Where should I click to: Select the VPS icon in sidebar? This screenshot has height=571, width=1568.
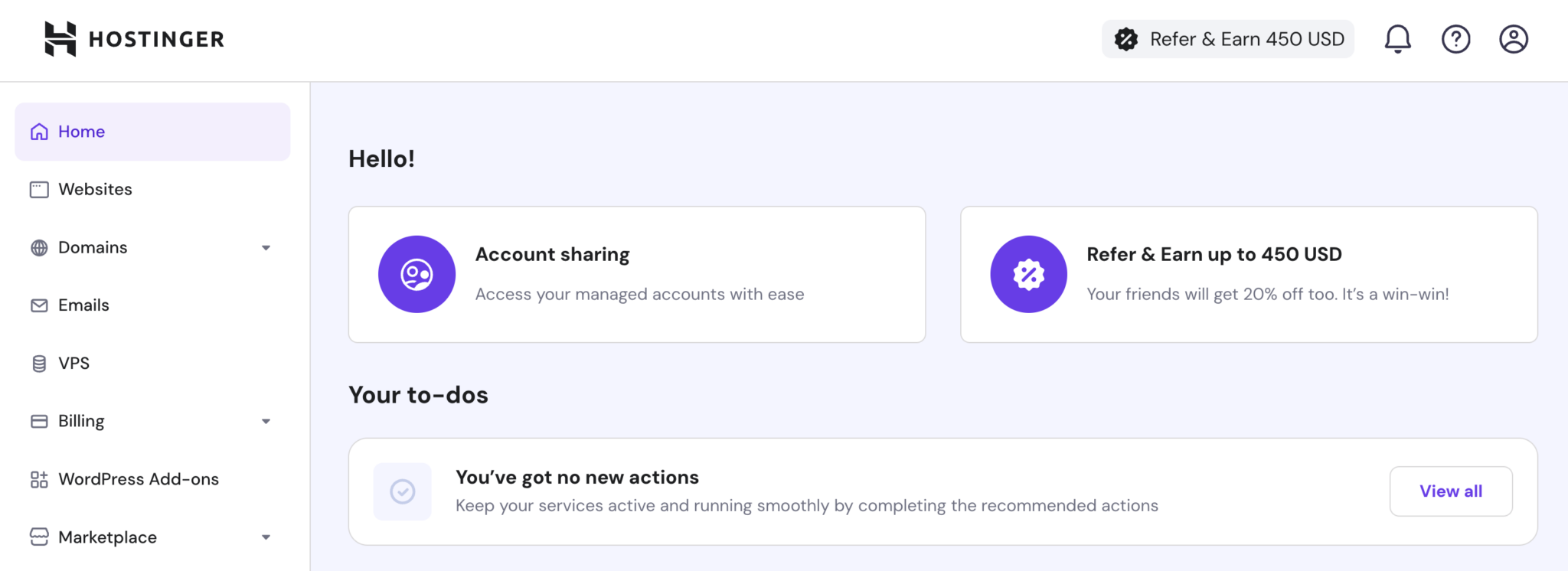[x=39, y=363]
